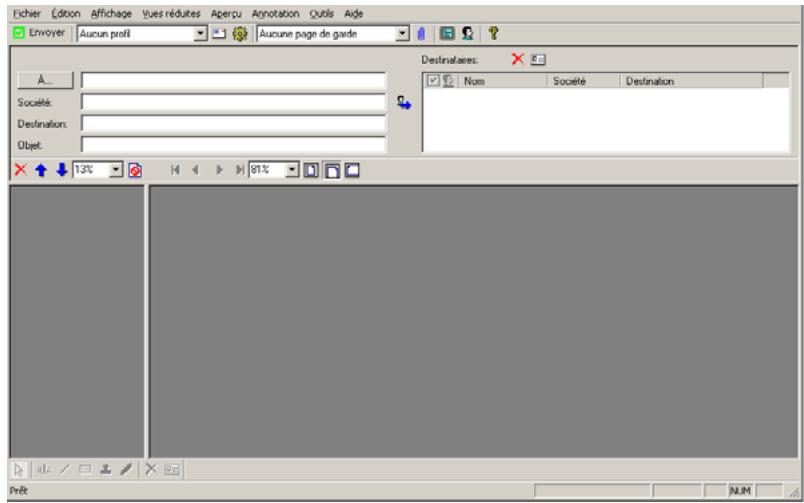Select the pointer annotation tool
The height and width of the screenshot is (503, 804).
[19, 470]
